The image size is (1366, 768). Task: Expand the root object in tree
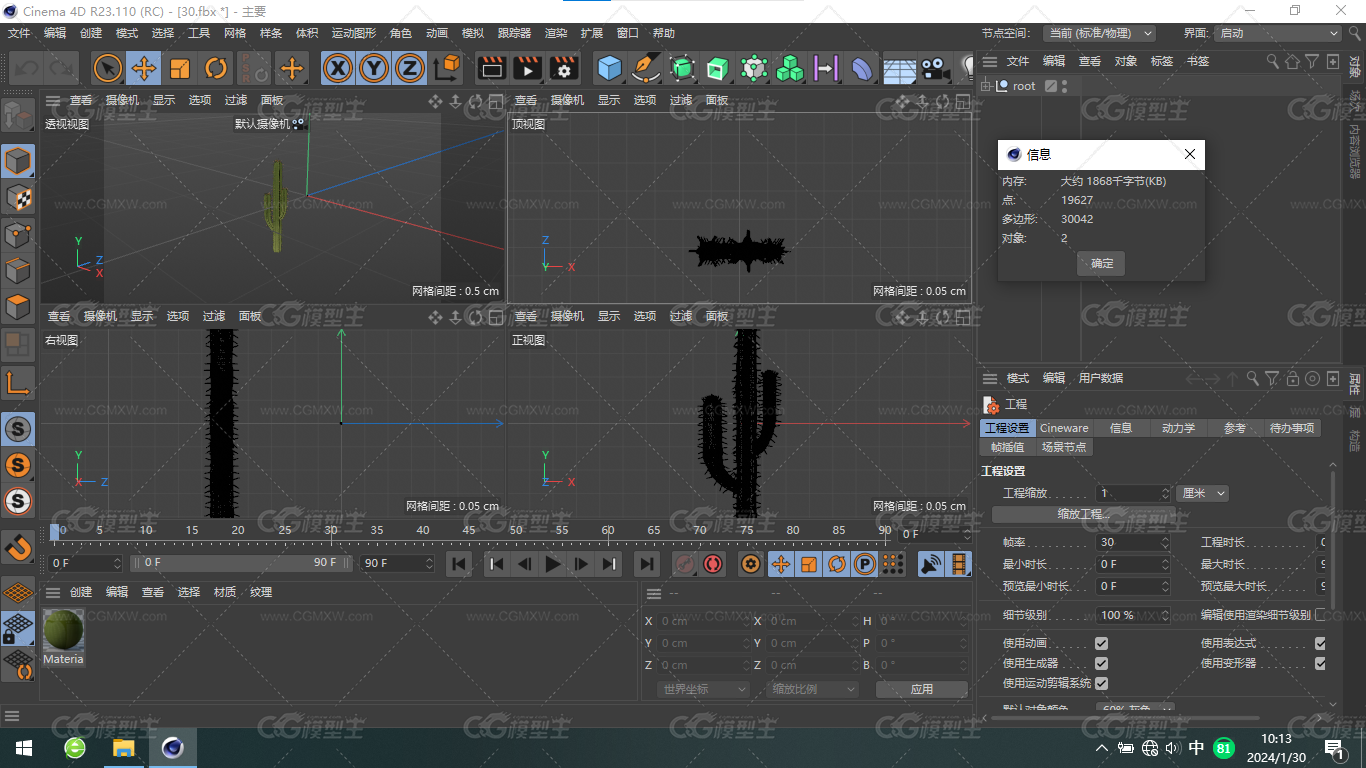(986, 86)
